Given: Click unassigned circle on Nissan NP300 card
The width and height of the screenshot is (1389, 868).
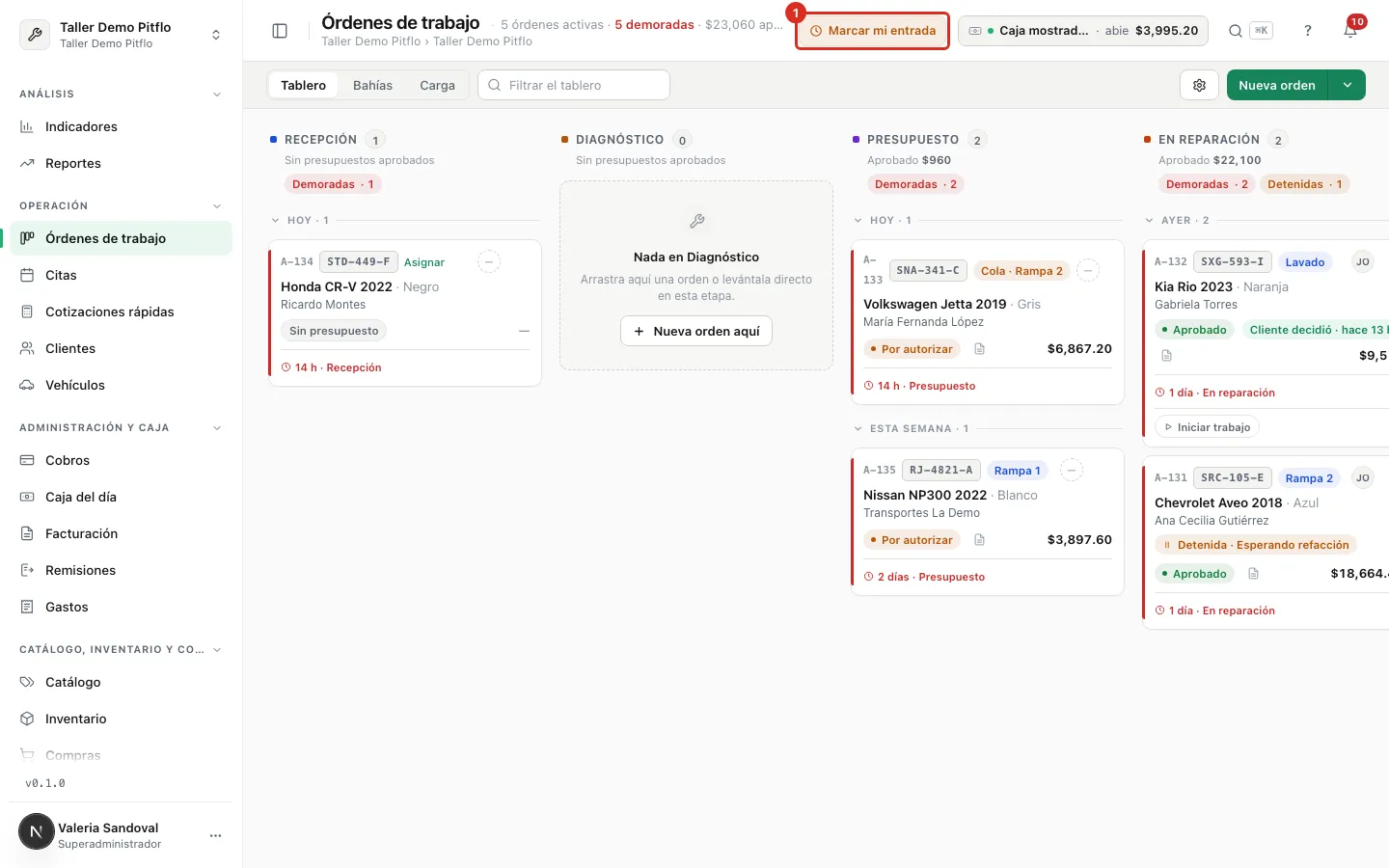Looking at the screenshot, I should 1072,471.
